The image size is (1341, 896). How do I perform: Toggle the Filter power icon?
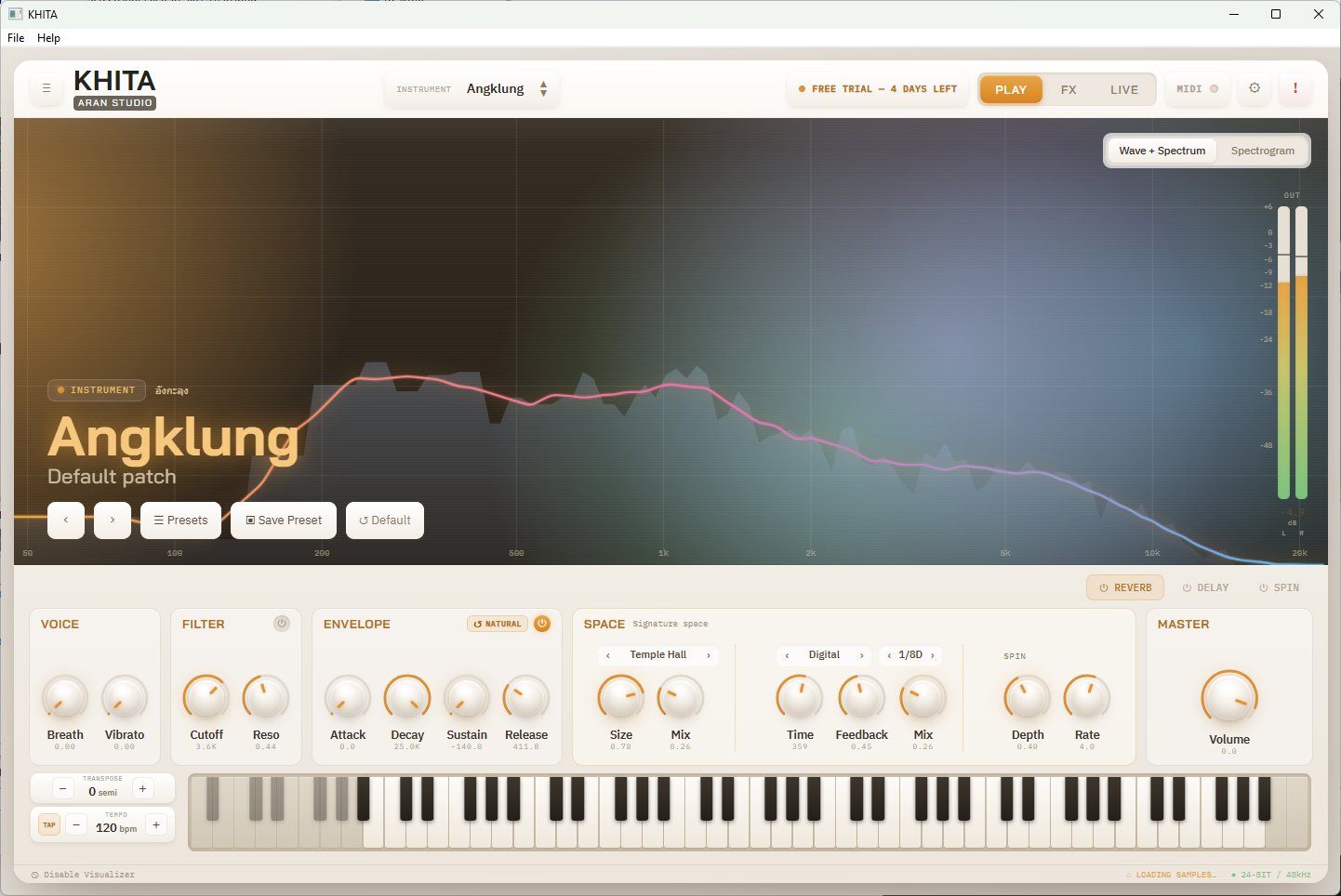pyautogui.click(x=282, y=624)
